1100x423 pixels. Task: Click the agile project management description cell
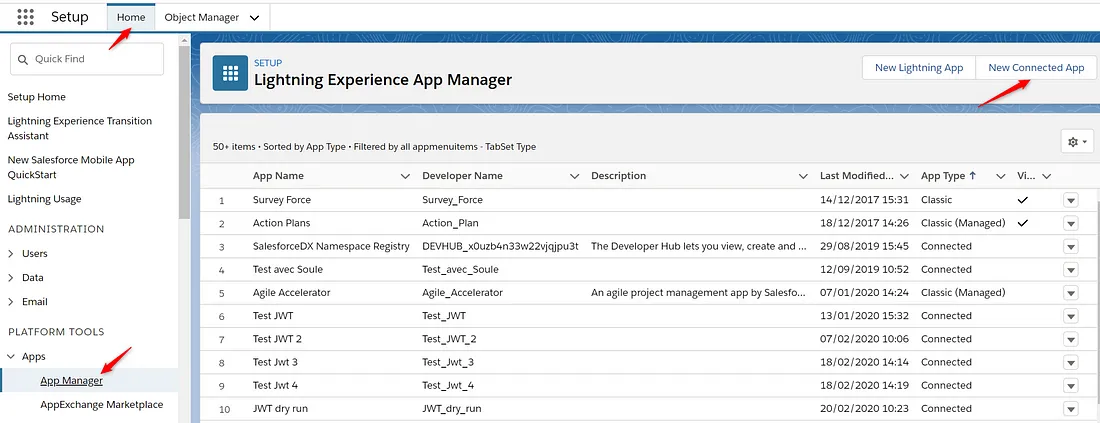[x=699, y=293]
